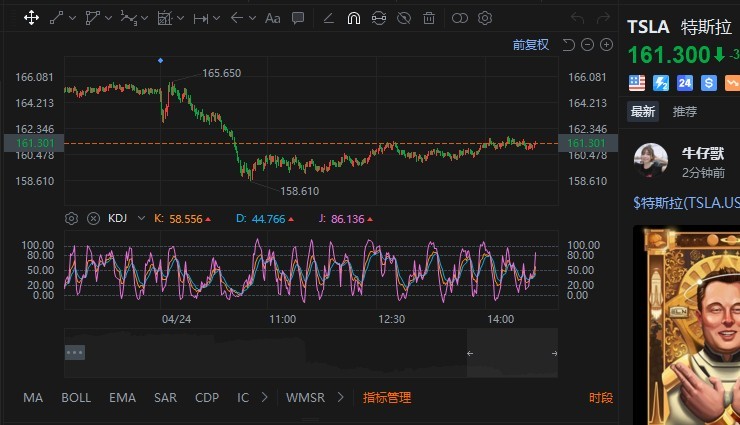Image resolution: width=740 pixels, height=425 pixels.
Task: Open KDJ indicator settings gear
Action: [x=71, y=218]
